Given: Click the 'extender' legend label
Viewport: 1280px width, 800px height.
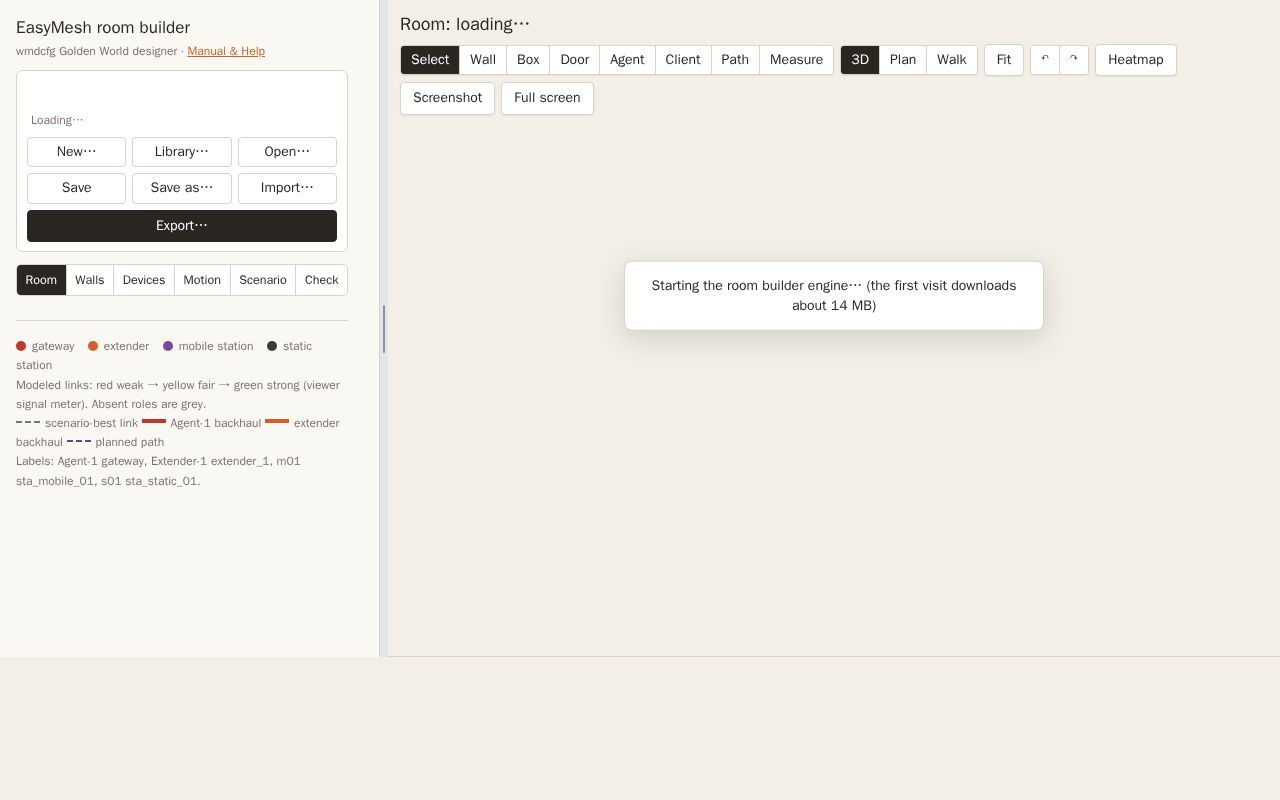Looking at the screenshot, I should point(126,346).
